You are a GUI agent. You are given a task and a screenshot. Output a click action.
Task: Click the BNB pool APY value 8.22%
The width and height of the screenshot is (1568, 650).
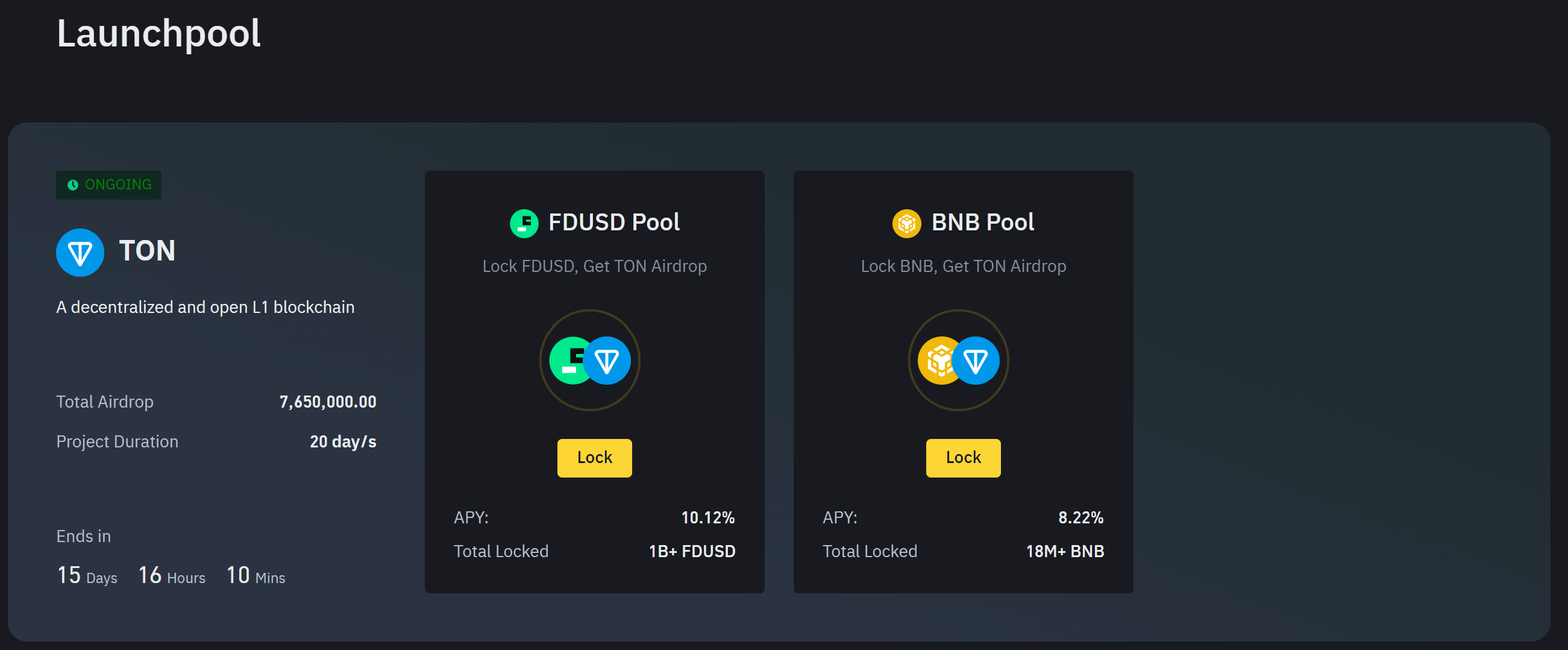click(1080, 518)
